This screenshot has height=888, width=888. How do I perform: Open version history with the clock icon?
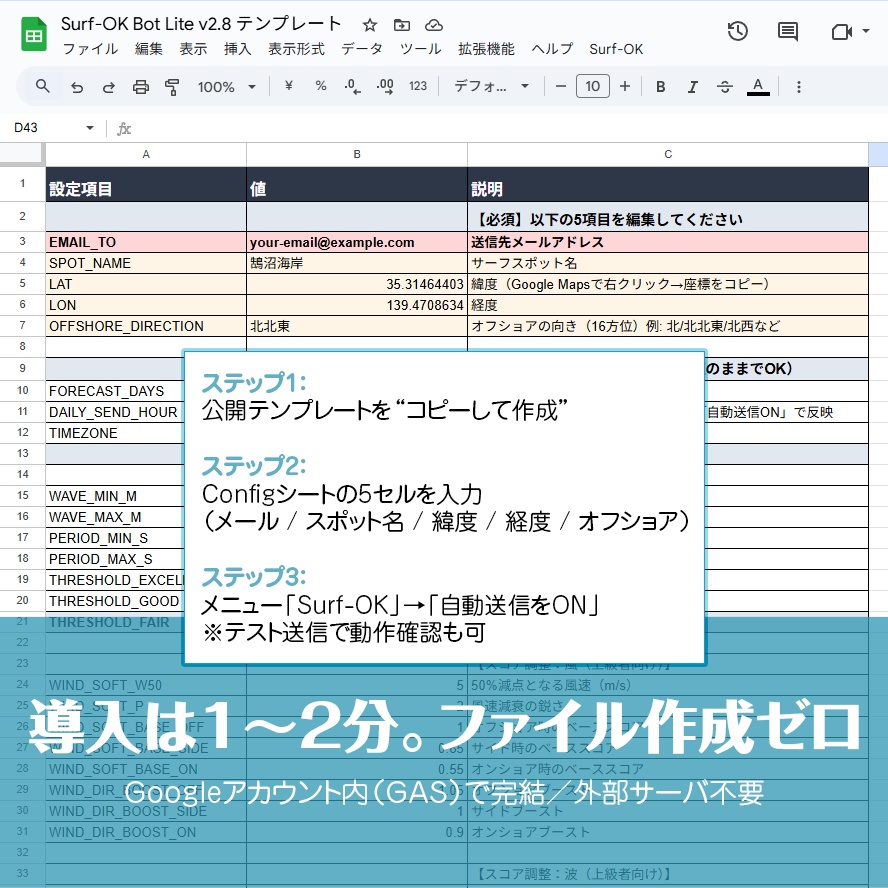[737, 31]
